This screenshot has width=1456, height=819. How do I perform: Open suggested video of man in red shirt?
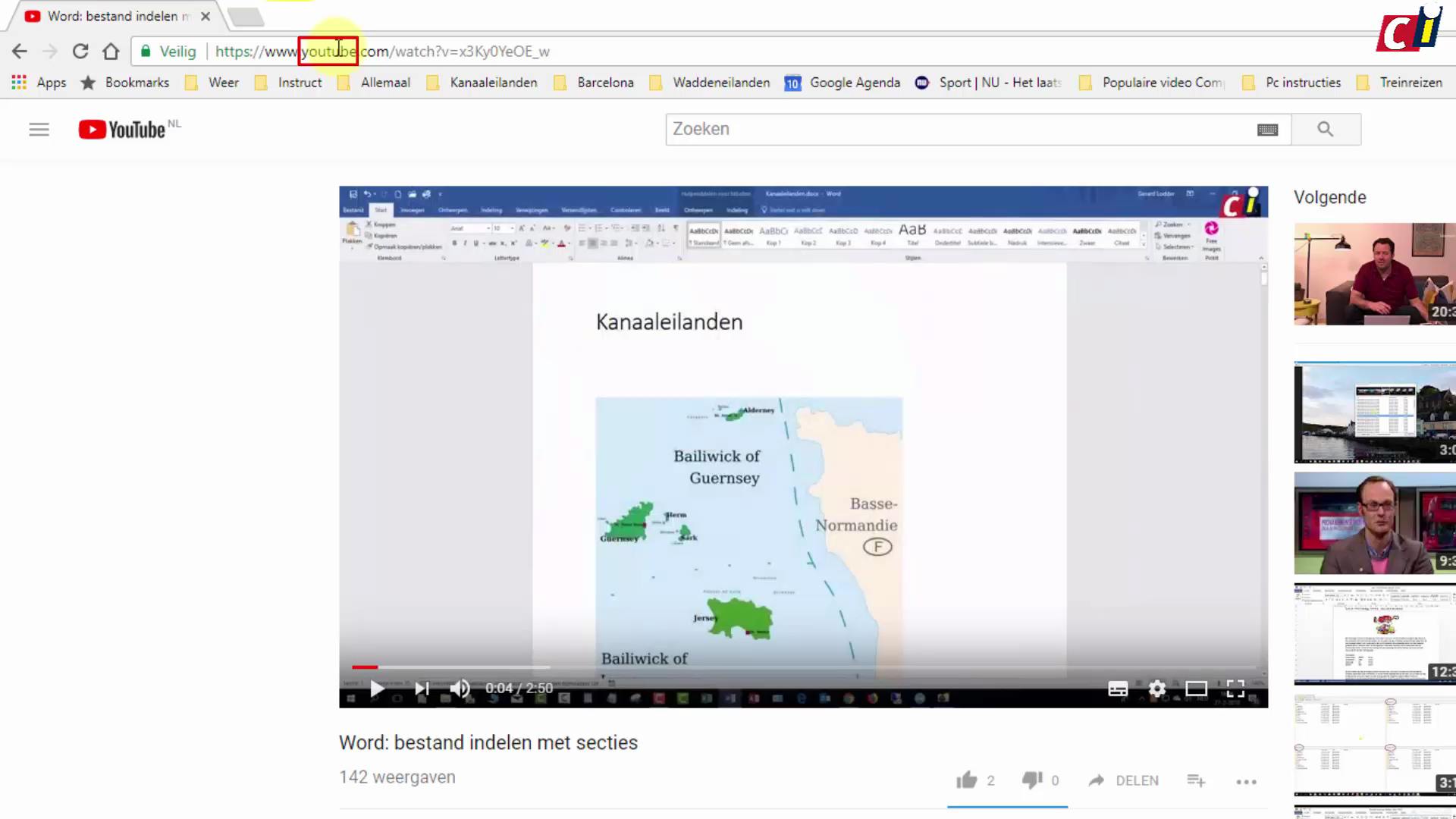pyautogui.click(x=1375, y=274)
